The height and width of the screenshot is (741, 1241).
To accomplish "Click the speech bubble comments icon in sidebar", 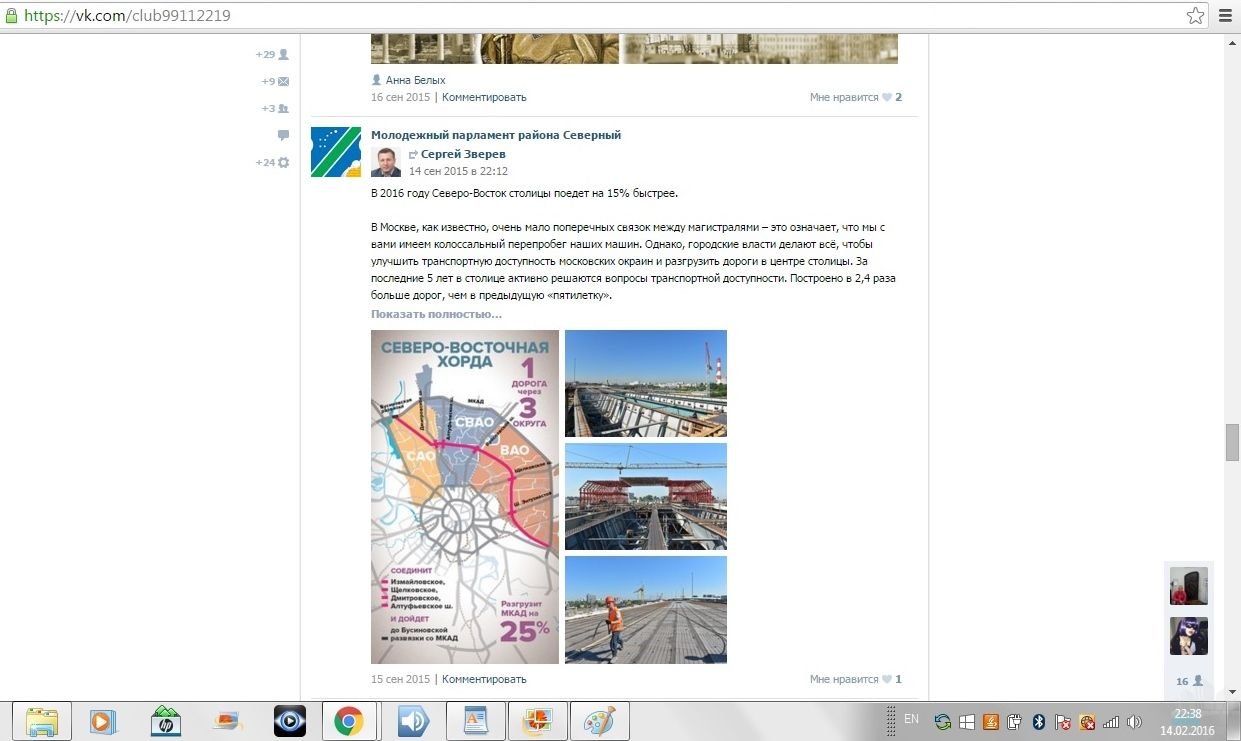I will [x=283, y=135].
